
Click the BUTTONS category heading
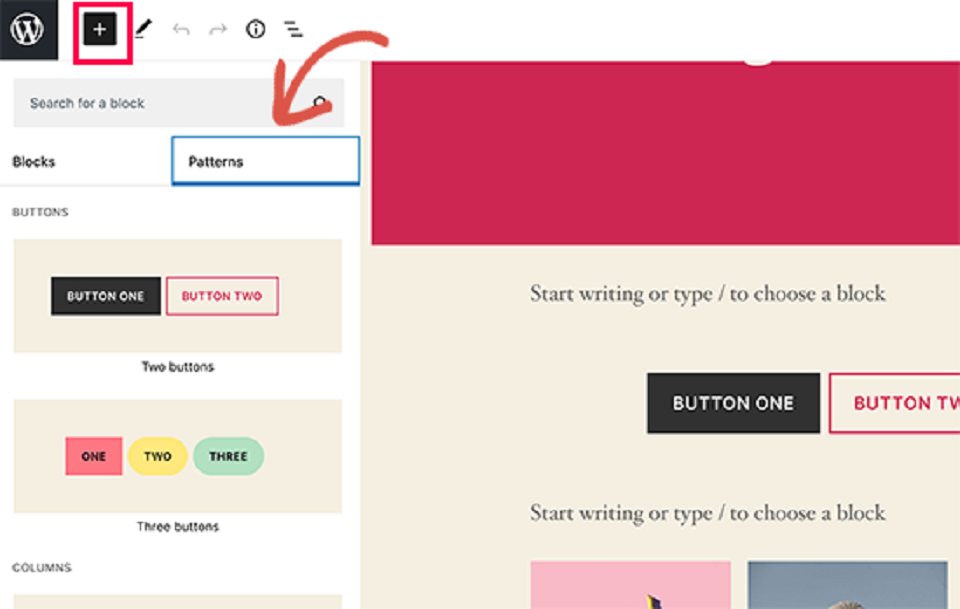click(x=40, y=212)
